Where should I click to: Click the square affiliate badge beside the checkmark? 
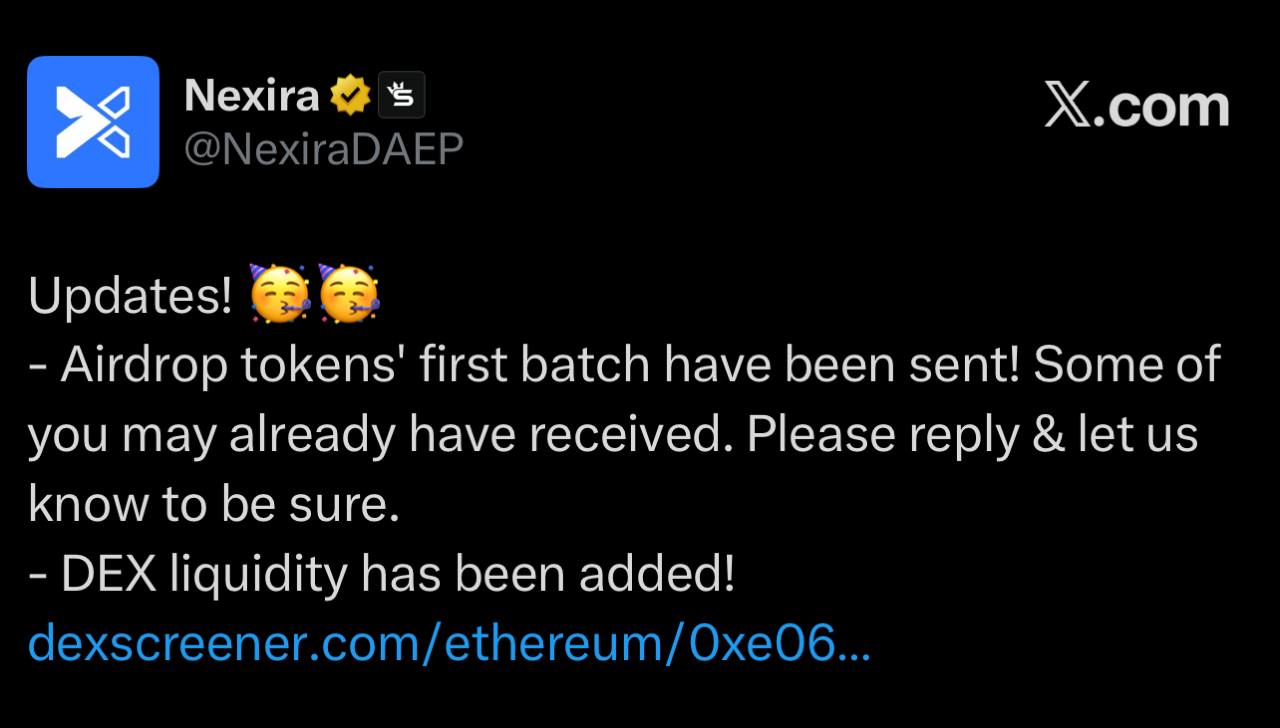pos(401,96)
